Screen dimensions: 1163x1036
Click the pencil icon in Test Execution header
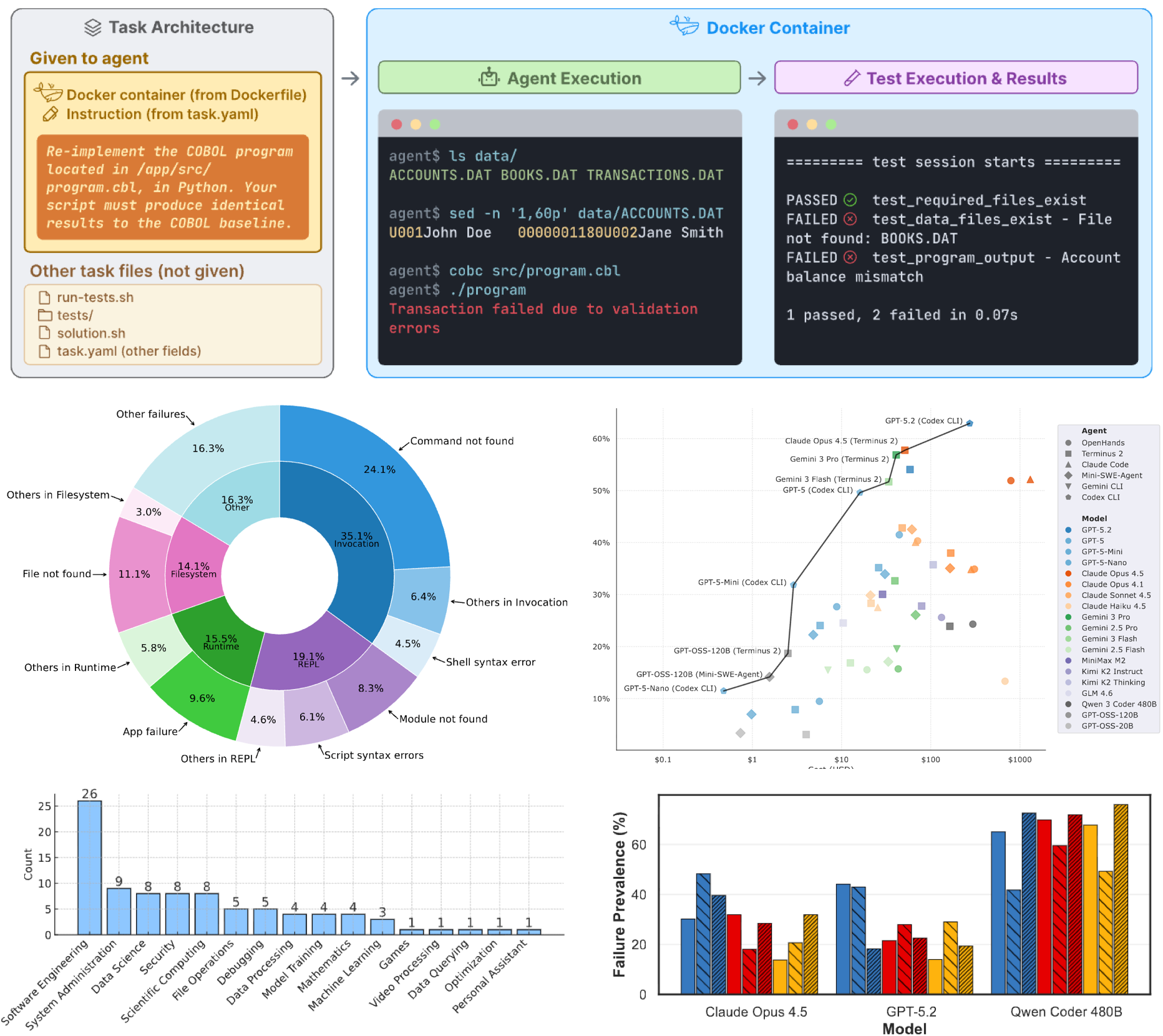click(852, 78)
